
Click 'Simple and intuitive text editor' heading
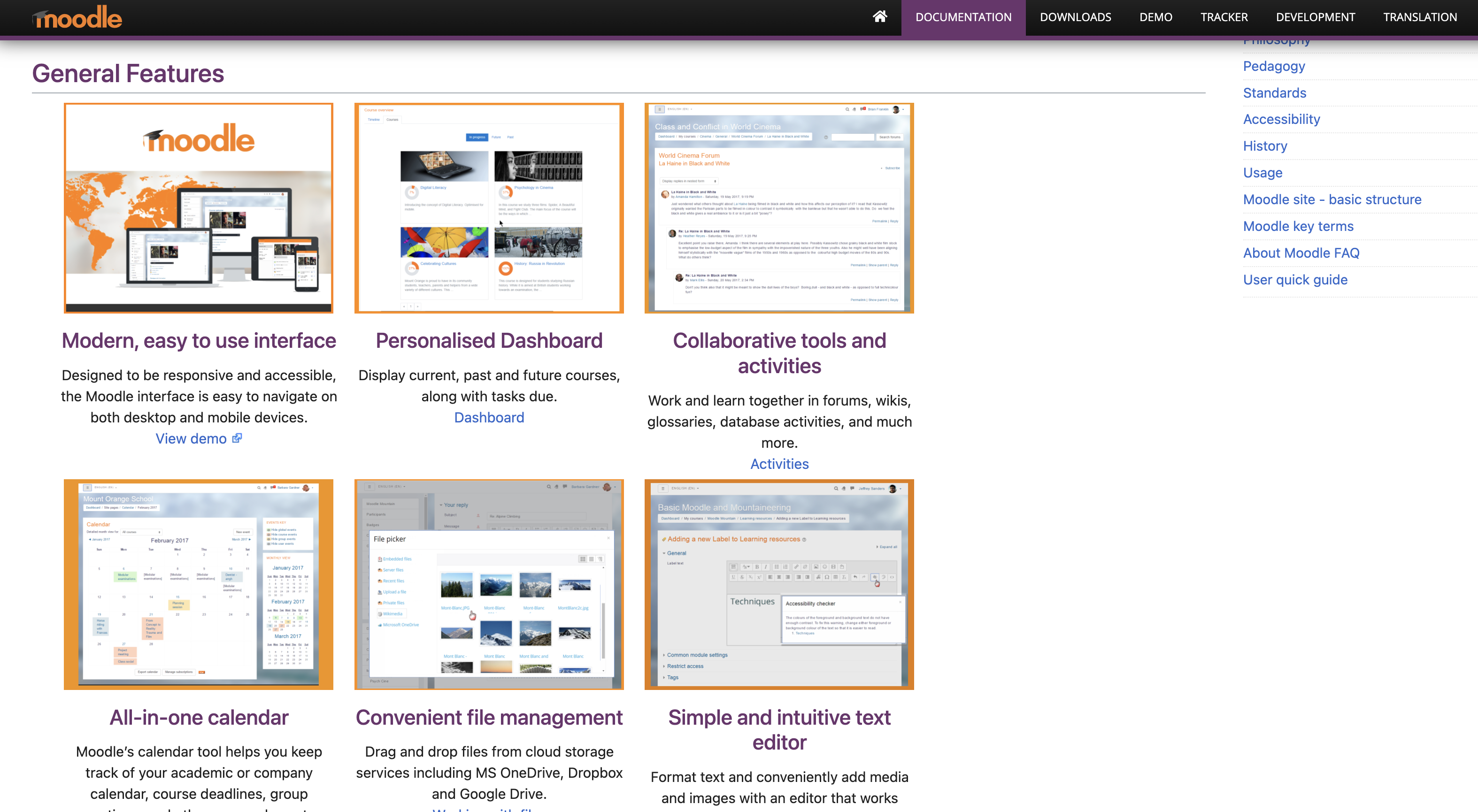(779, 730)
